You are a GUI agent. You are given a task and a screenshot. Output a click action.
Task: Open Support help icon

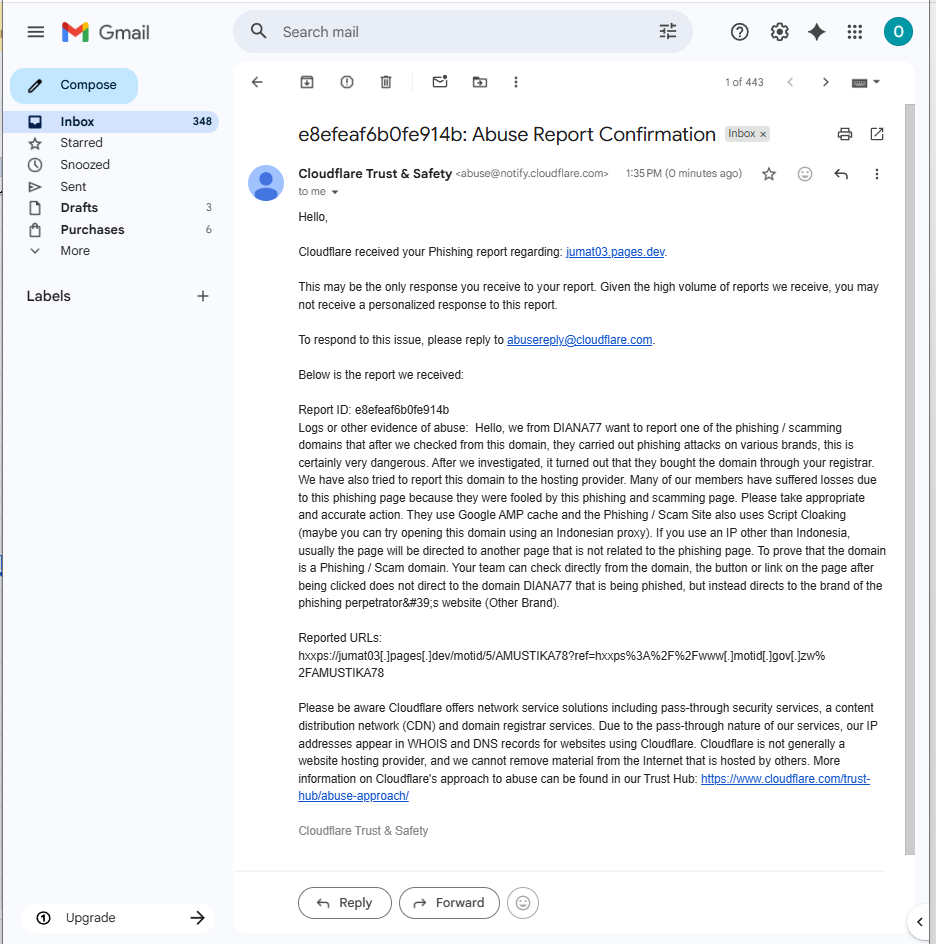[739, 32]
